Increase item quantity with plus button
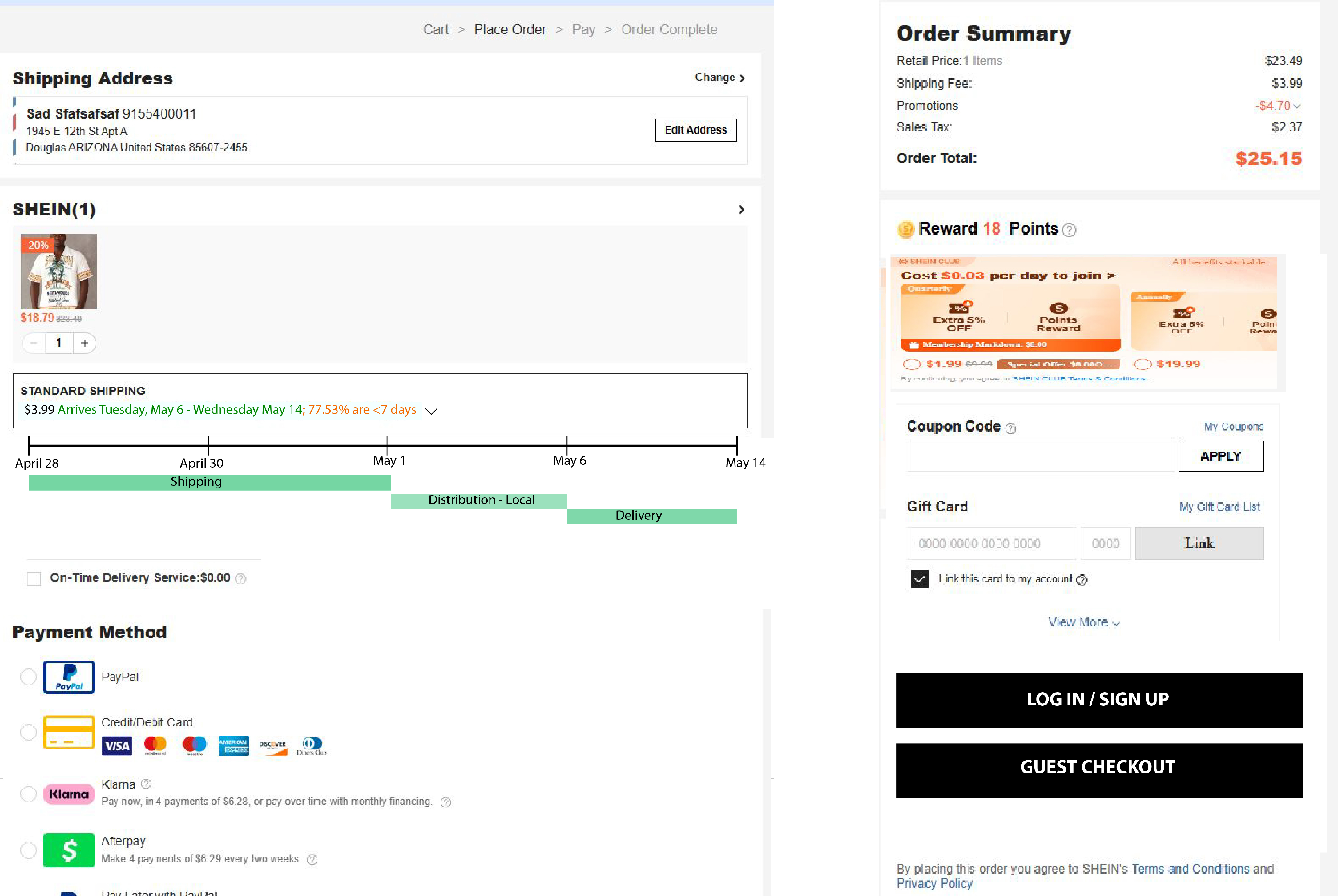The width and height of the screenshot is (1338, 896). click(85, 343)
